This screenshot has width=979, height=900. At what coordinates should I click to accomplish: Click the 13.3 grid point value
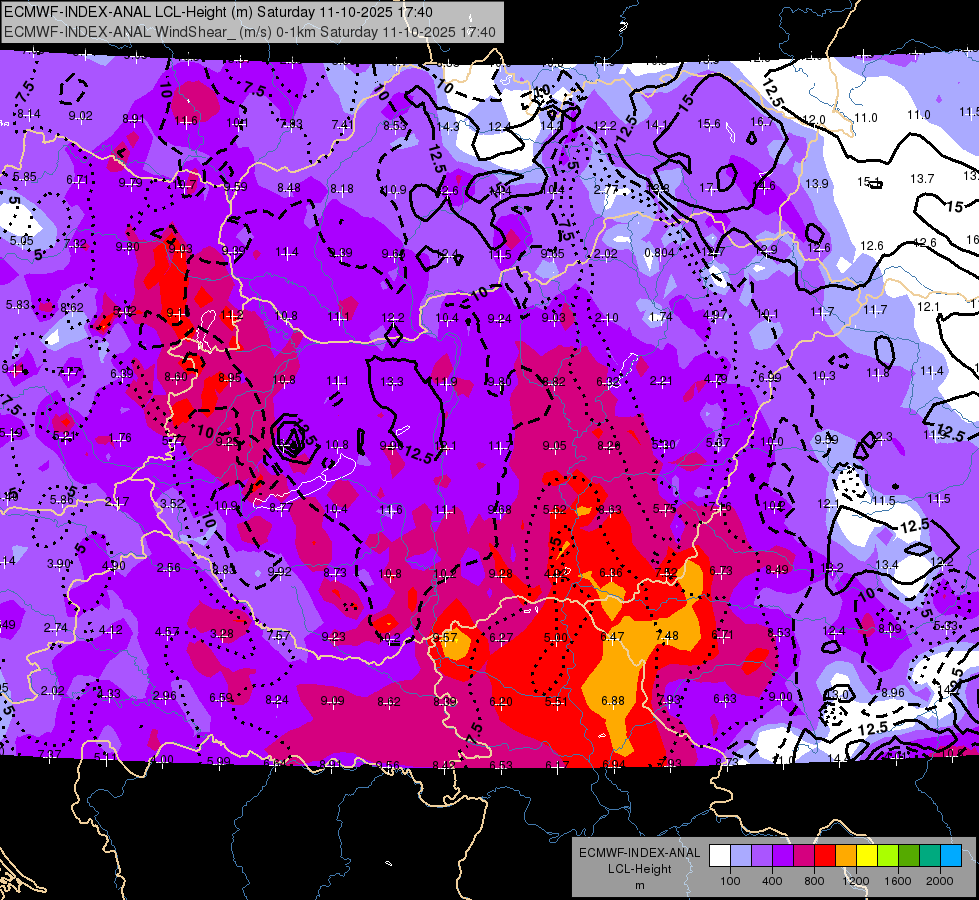[392, 381]
